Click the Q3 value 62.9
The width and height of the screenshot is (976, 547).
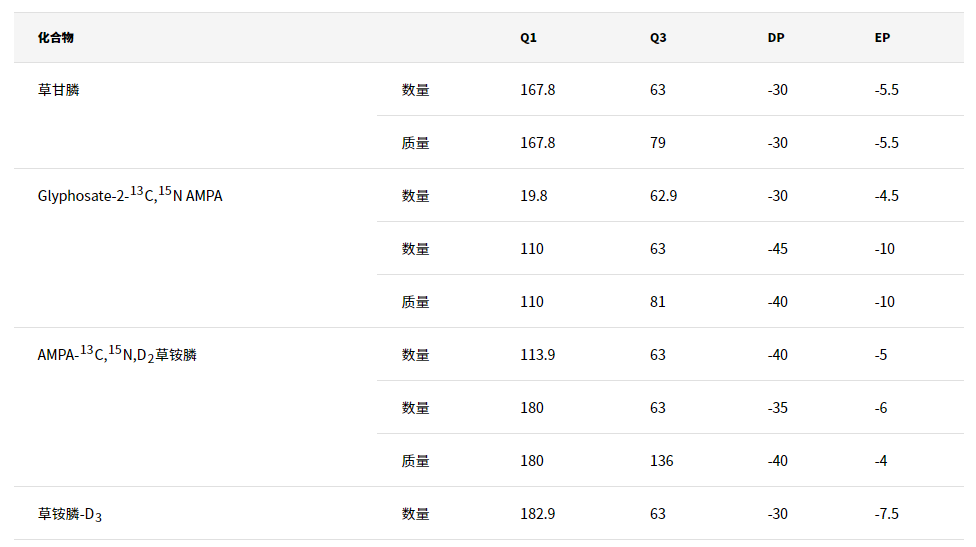pyautogui.click(x=663, y=196)
